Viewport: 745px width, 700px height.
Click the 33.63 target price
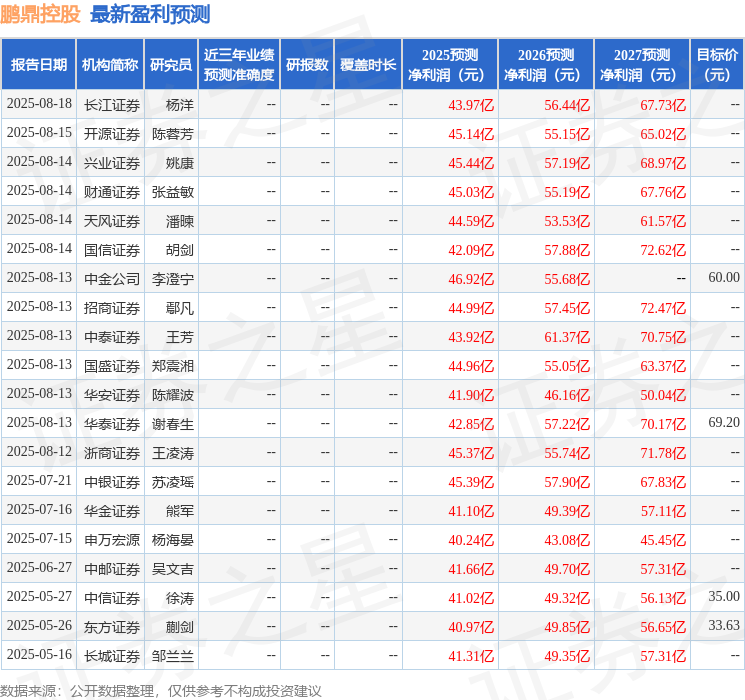724,625
